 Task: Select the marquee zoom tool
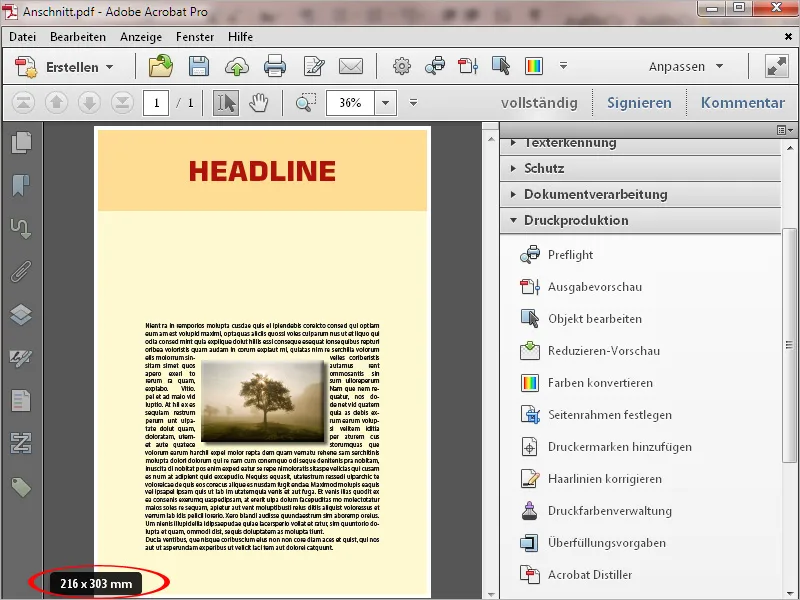pyautogui.click(x=306, y=103)
